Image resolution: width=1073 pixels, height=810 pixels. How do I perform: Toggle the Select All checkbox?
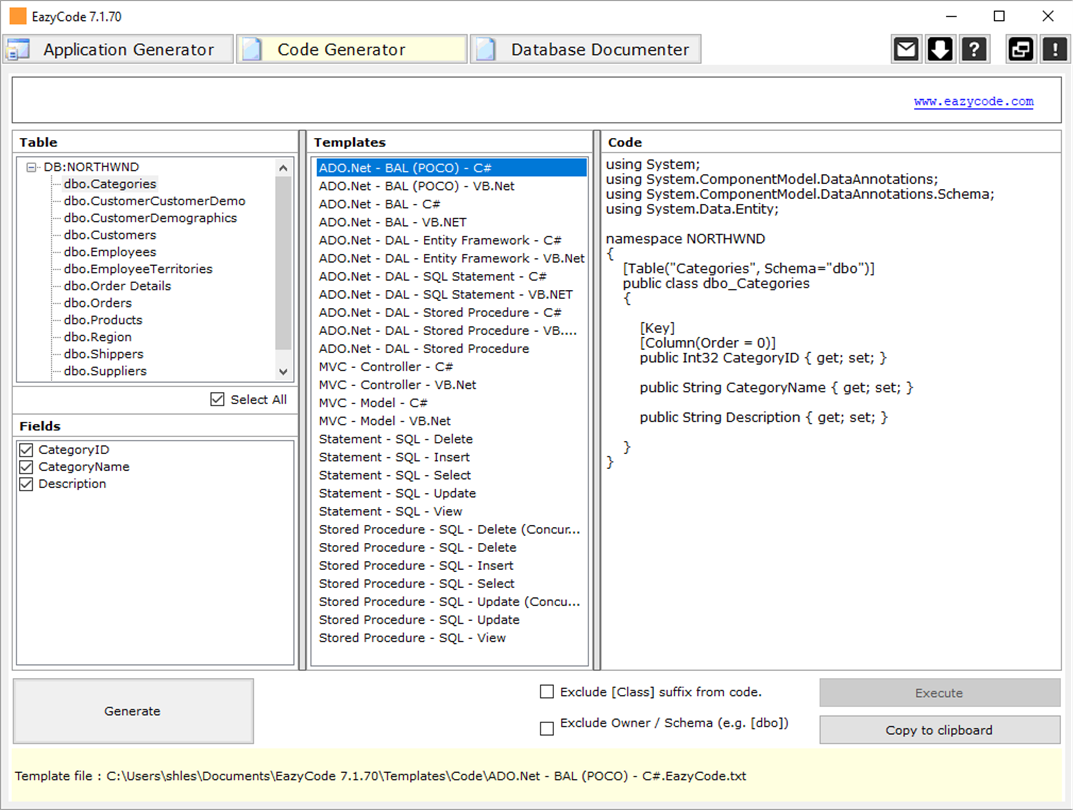tap(217, 400)
